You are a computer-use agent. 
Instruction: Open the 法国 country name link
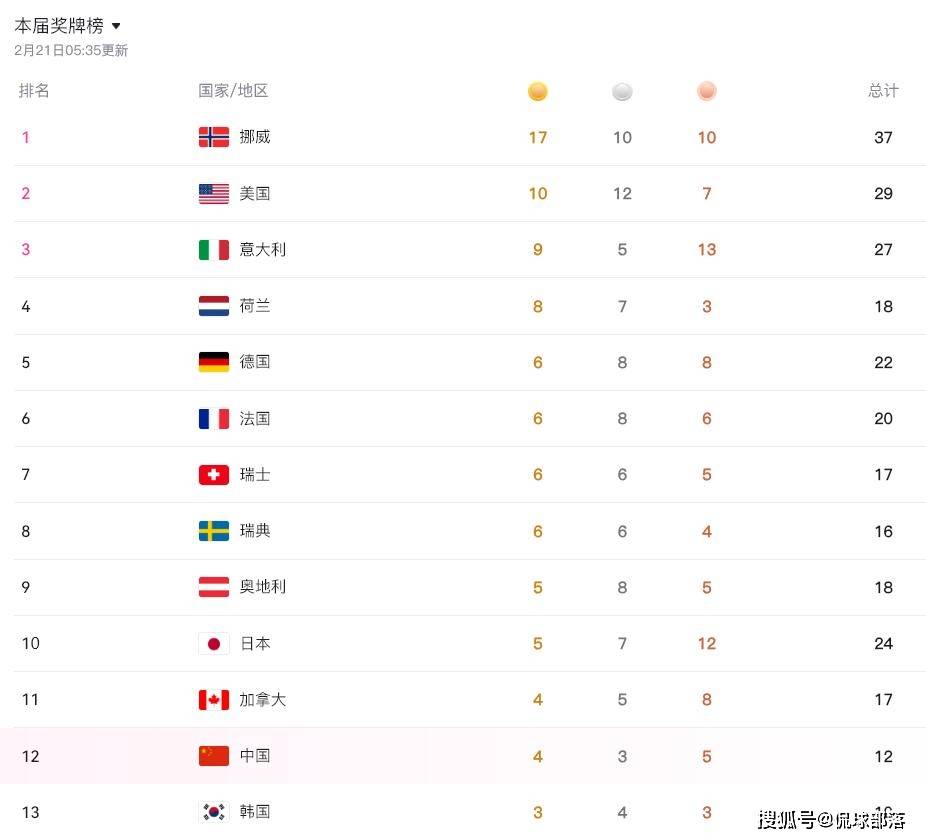click(255, 419)
